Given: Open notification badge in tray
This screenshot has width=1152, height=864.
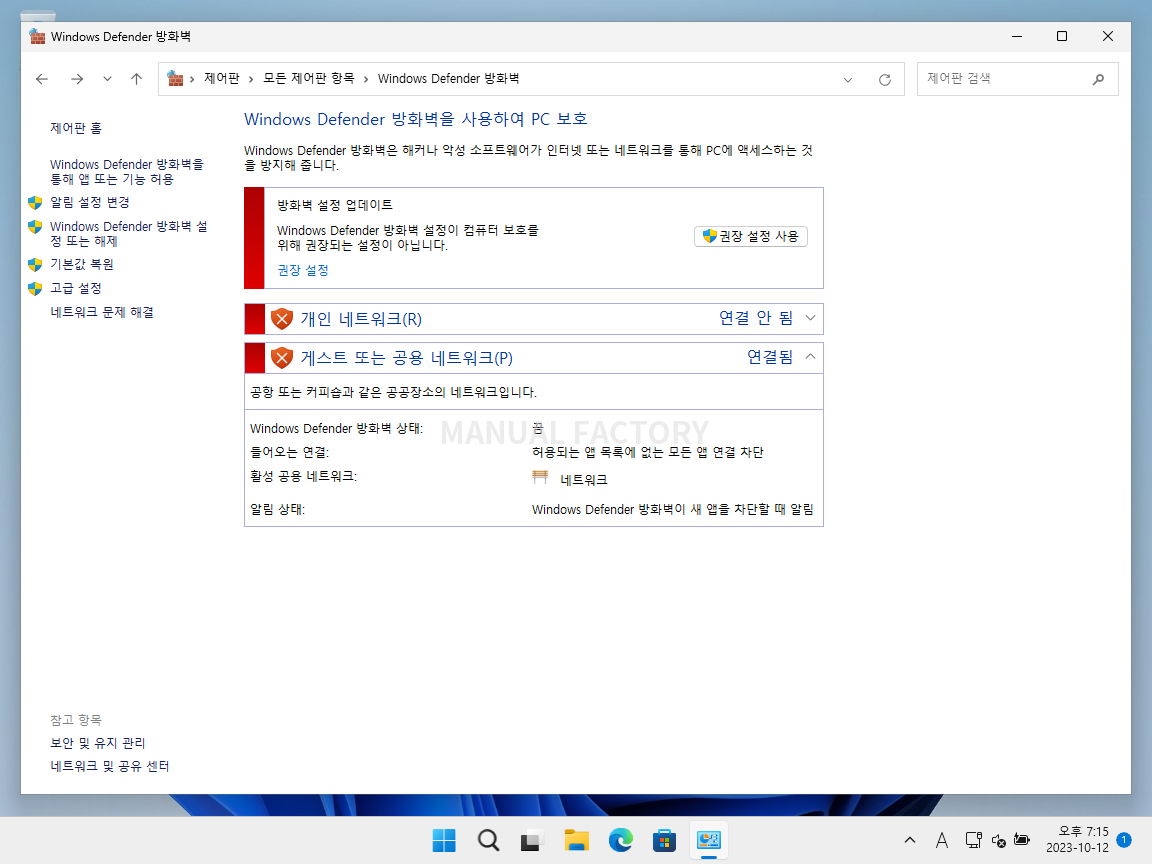Looking at the screenshot, I should click(x=1123, y=839).
